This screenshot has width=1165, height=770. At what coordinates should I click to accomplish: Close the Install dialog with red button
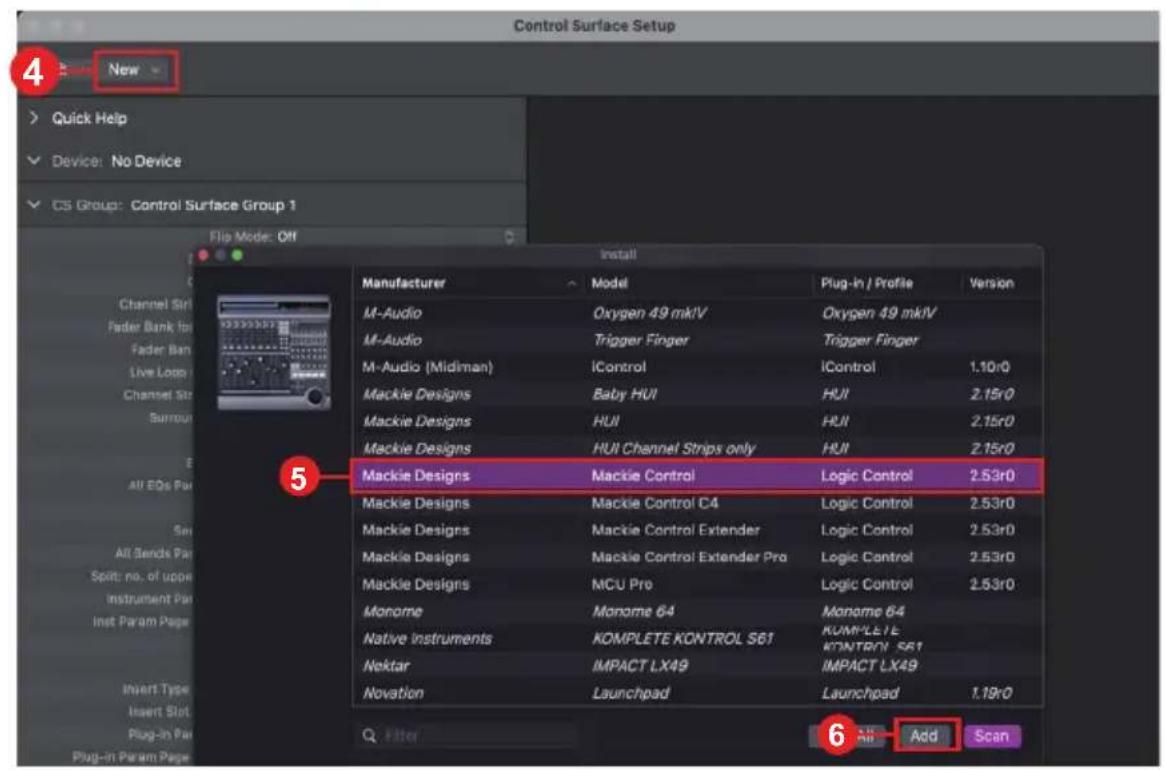click(205, 255)
